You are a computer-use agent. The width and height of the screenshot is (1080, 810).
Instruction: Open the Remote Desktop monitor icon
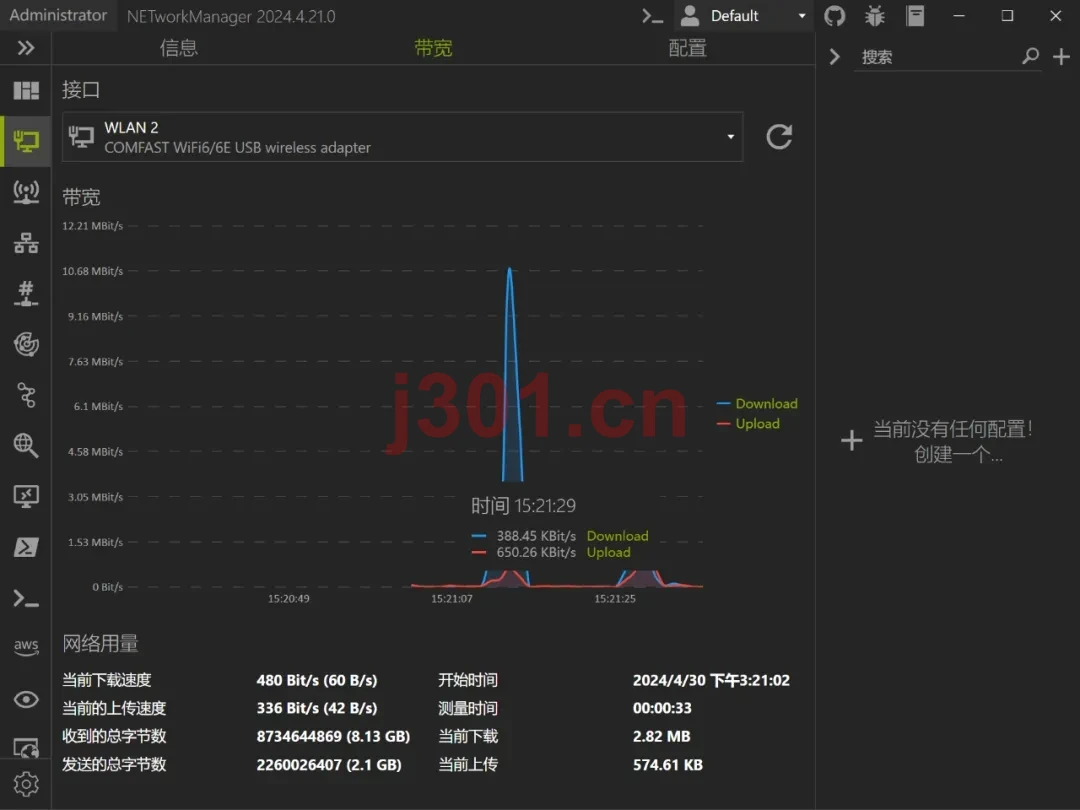[25, 497]
